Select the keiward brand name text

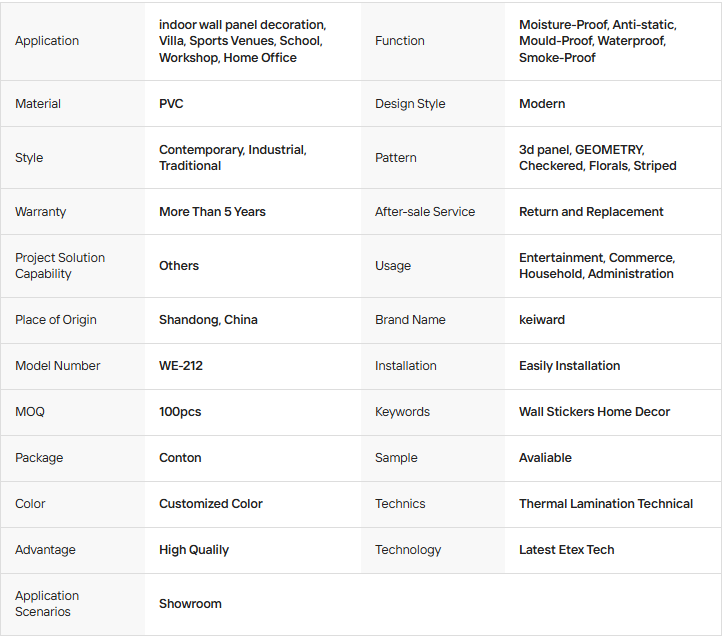[542, 320]
